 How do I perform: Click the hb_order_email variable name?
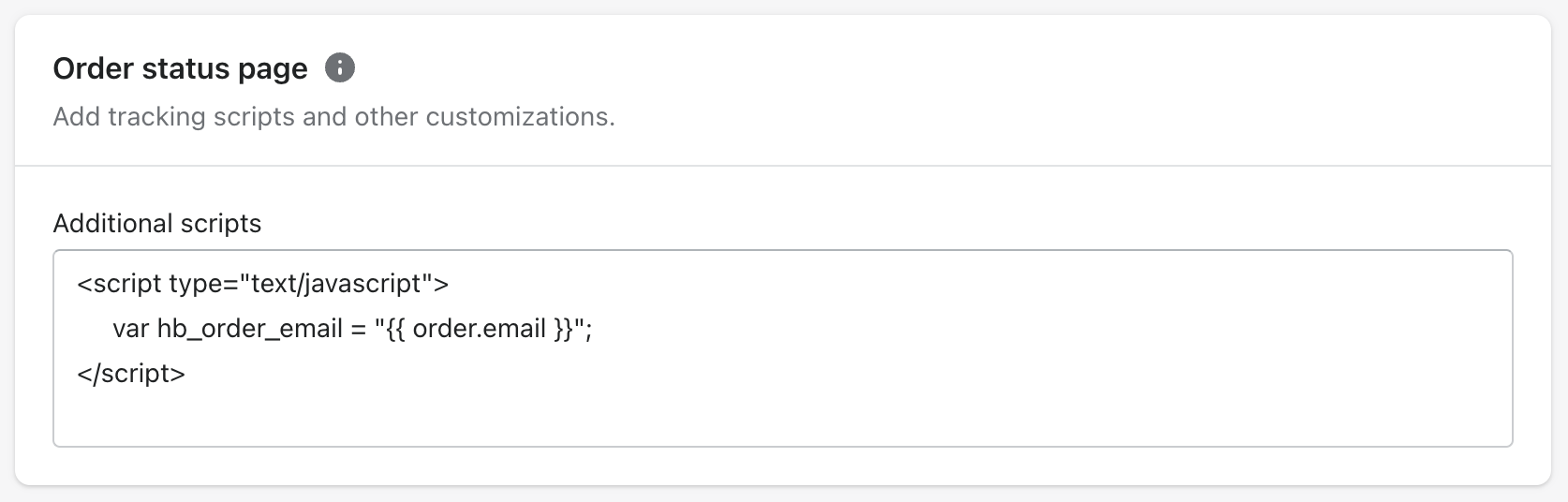point(250,329)
